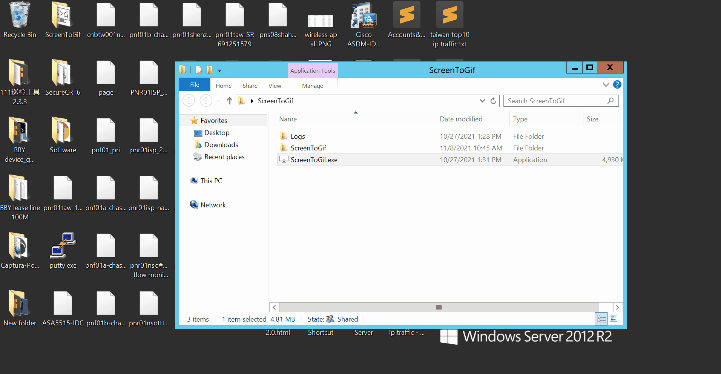Click the Up folder arrow button
721x374 pixels.
click(229, 101)
